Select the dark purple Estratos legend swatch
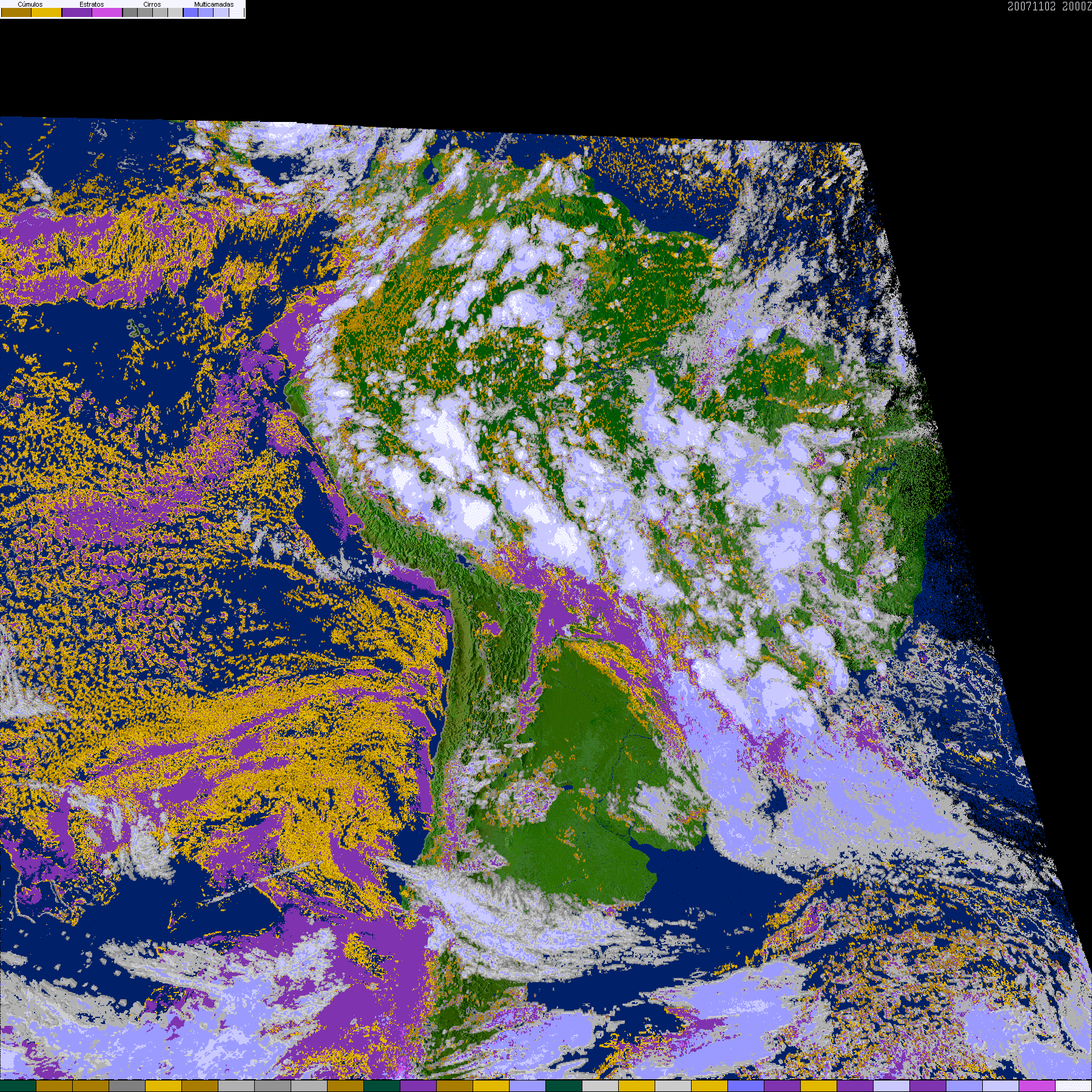 pos(77,12)
